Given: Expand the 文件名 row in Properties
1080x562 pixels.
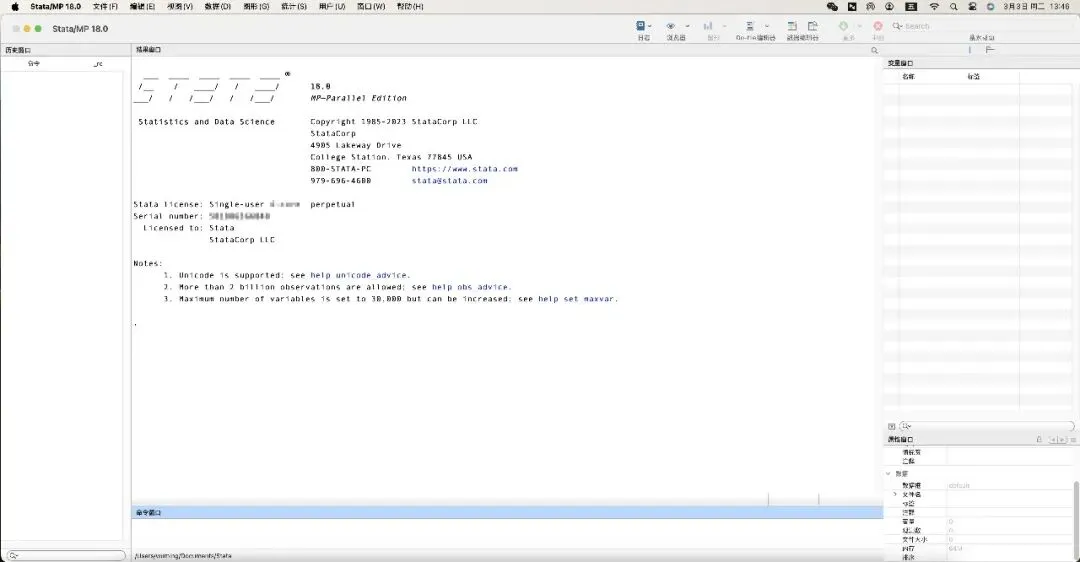Looking at the screenshot, I should pyautogui.click(x=895, y=495).
